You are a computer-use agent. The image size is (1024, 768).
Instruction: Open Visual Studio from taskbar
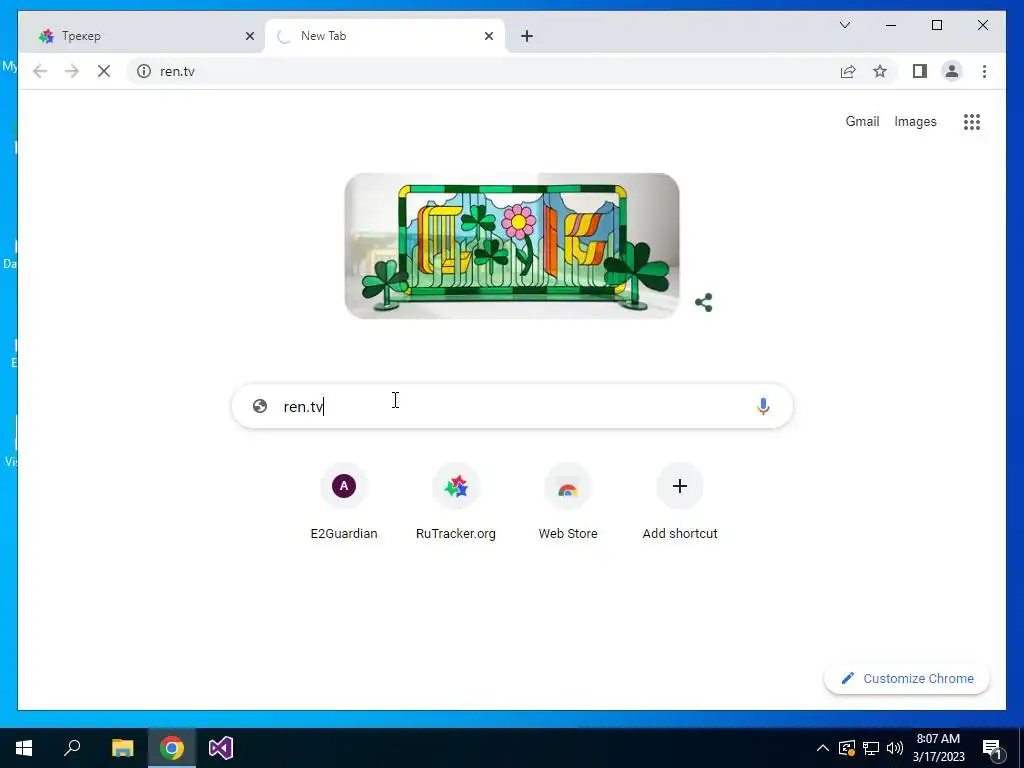(221, 748)
